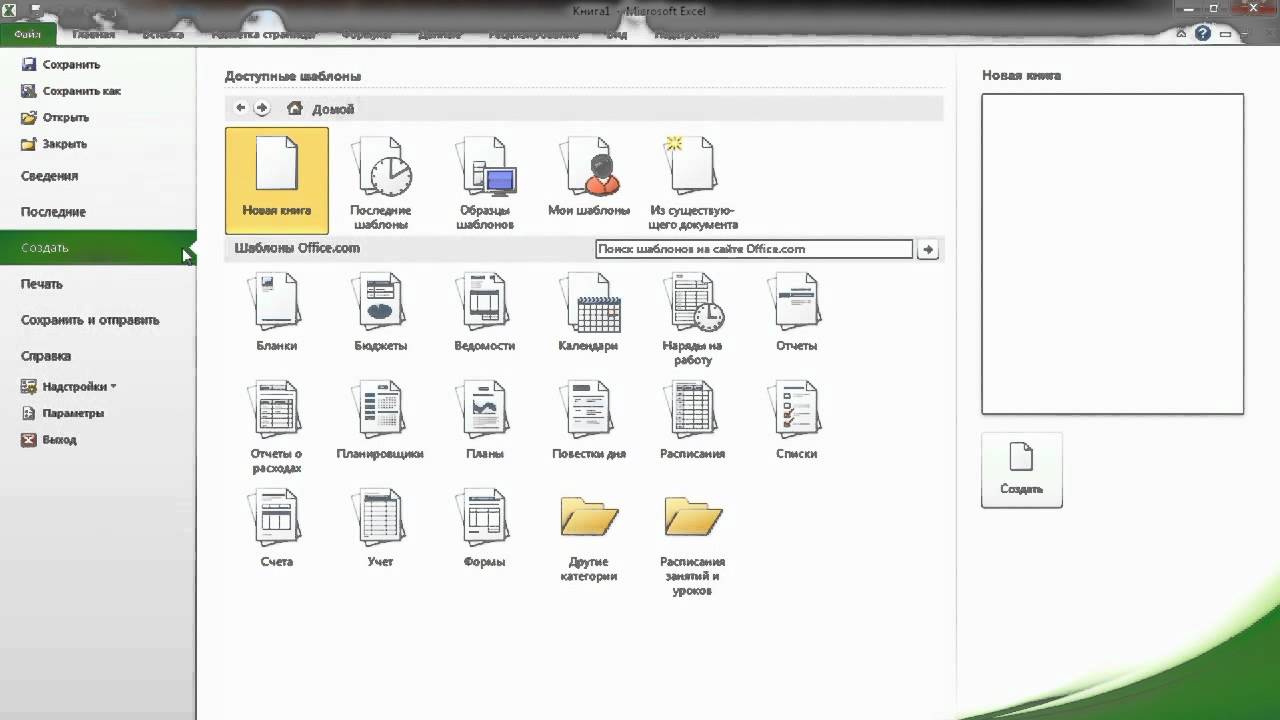Choose Из существующего документа template option
Screen dimensions: 1280x720
pos(693,183)
